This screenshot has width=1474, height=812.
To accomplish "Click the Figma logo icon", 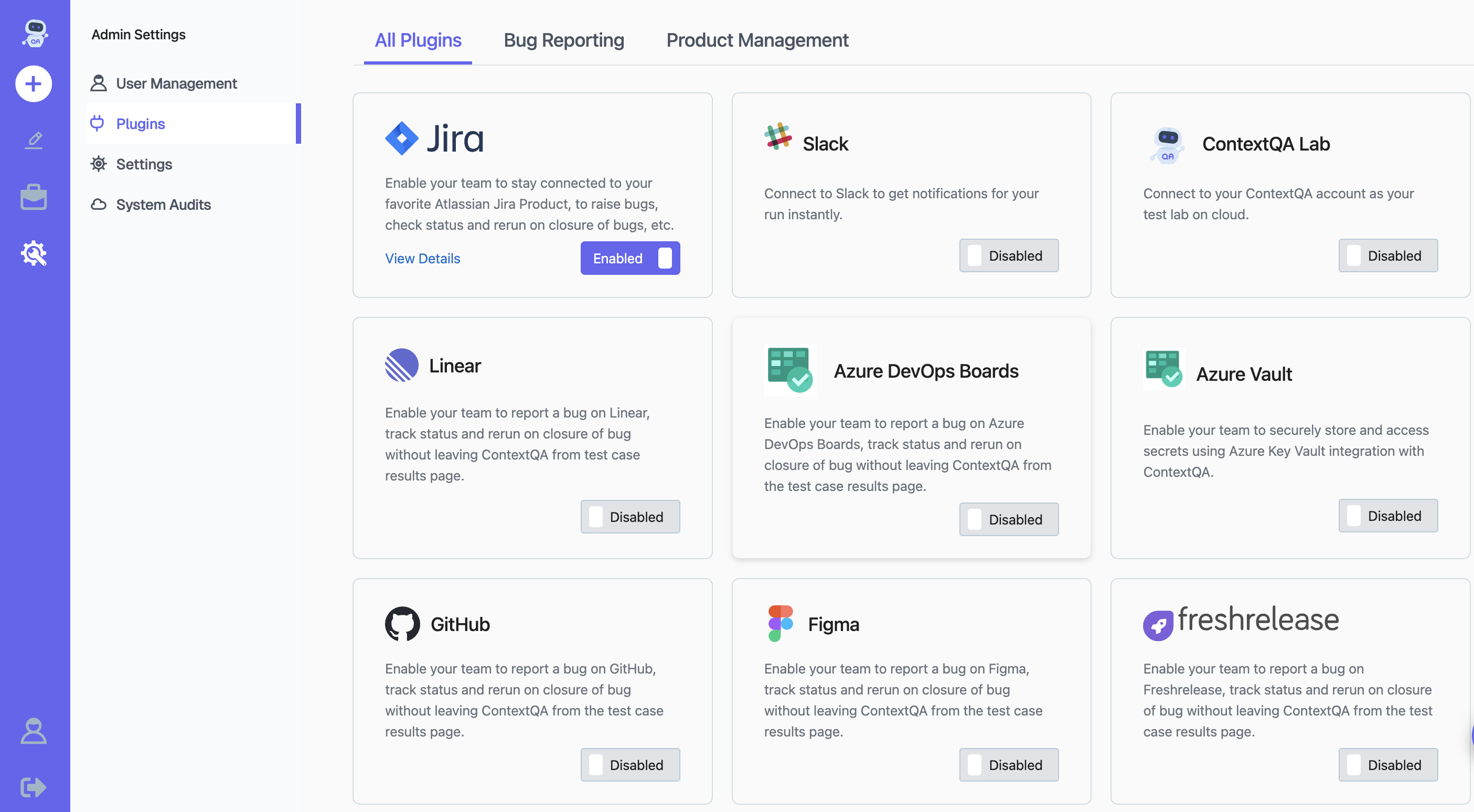I will tap(781, 623).
